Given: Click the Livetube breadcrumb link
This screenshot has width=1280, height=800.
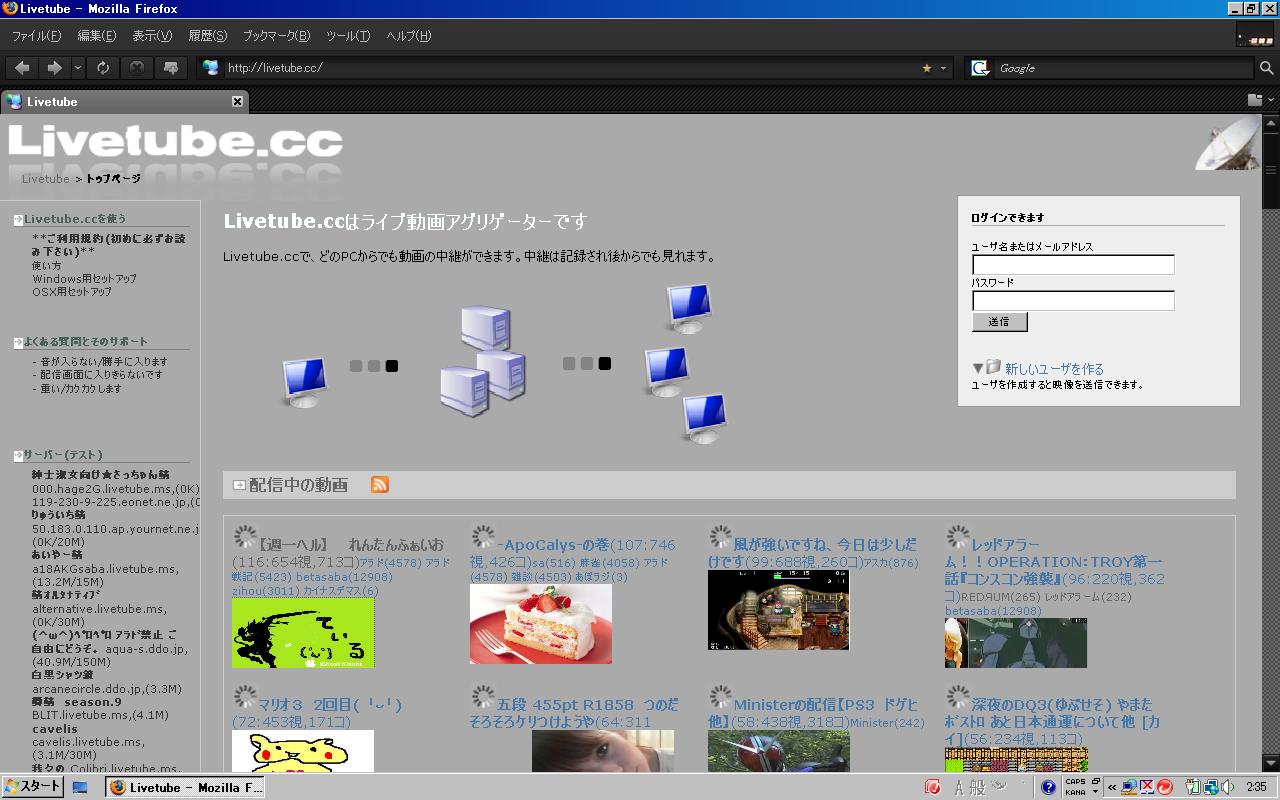Looking at the screenshot, I should coord(46,179).
